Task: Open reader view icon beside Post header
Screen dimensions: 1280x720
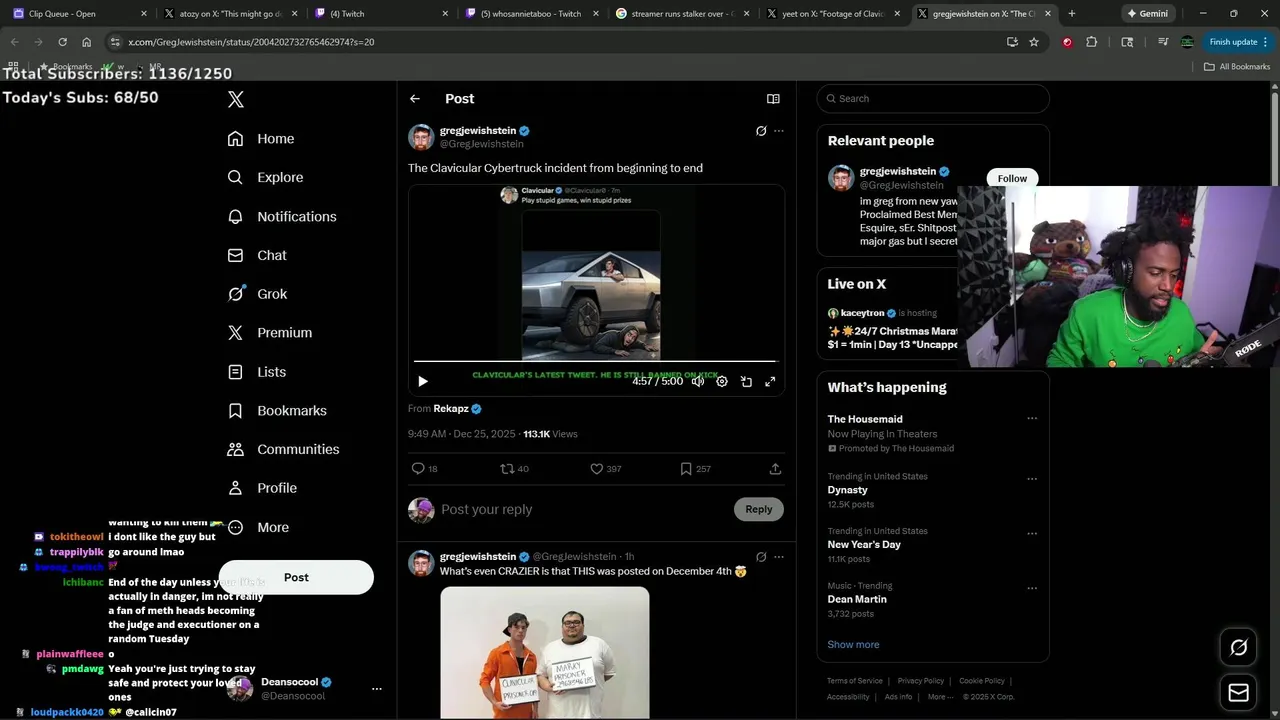Action: click(x=773, y=99)
